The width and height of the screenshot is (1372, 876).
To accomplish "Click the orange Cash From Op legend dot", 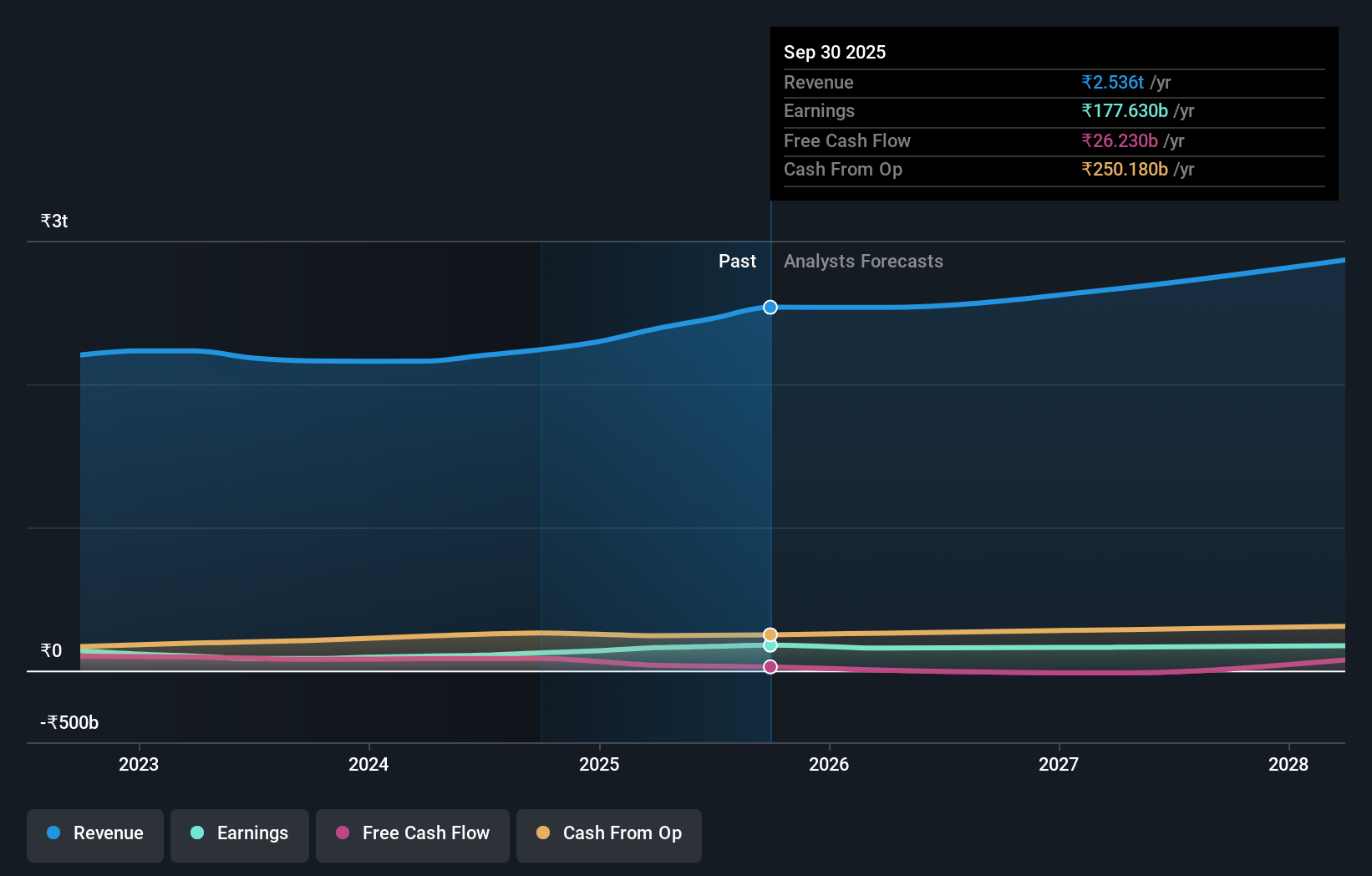I will 544,833.
